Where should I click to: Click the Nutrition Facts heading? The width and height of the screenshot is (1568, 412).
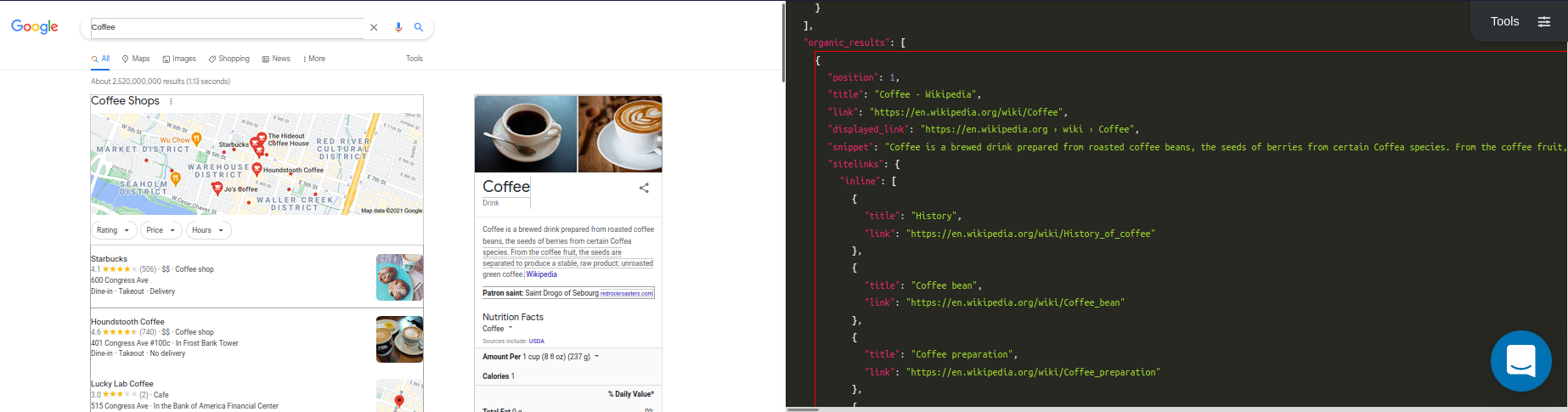[513, 317]
